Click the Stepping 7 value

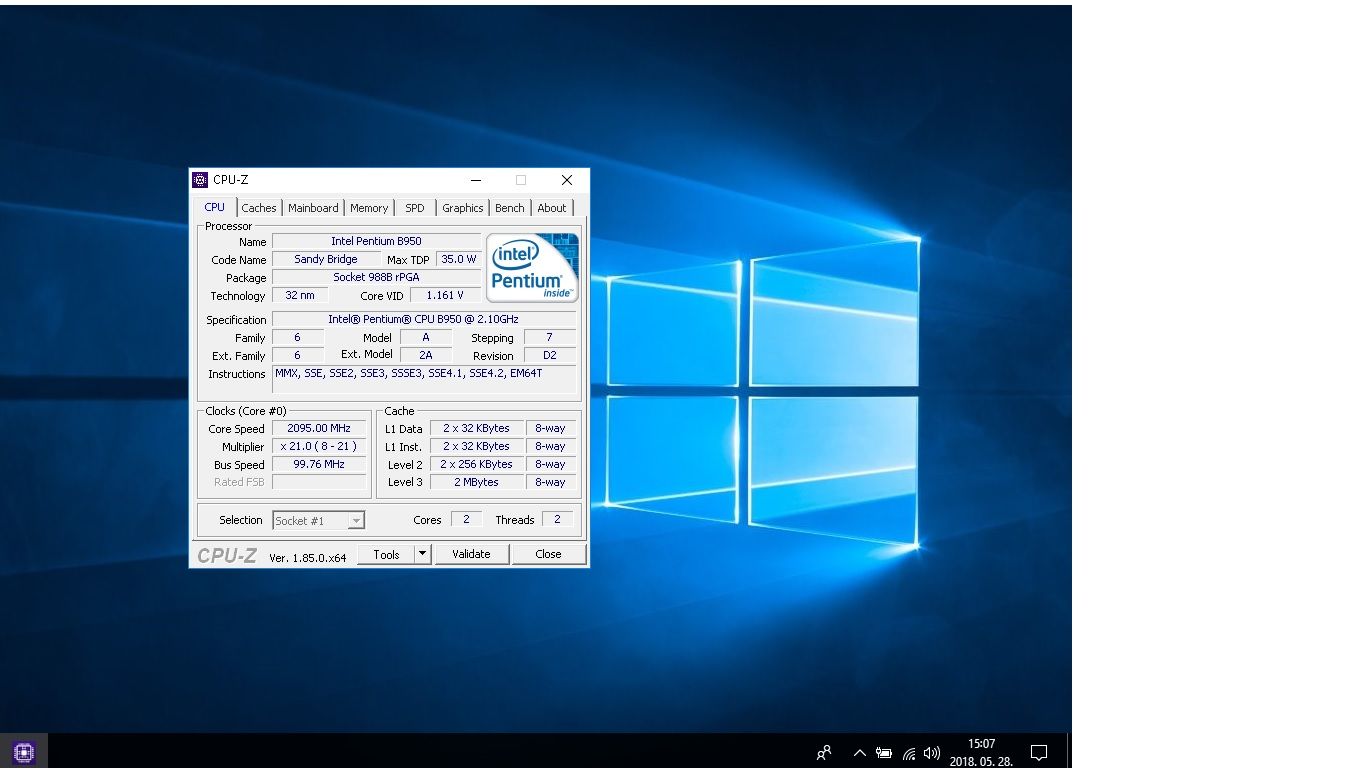click(x=550, y=337)
